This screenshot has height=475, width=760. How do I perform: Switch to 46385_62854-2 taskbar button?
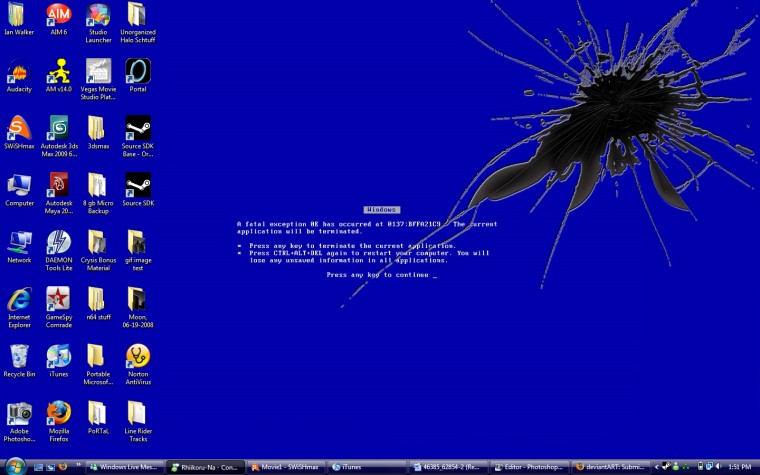pyautogui.click(x=448, y=467)
